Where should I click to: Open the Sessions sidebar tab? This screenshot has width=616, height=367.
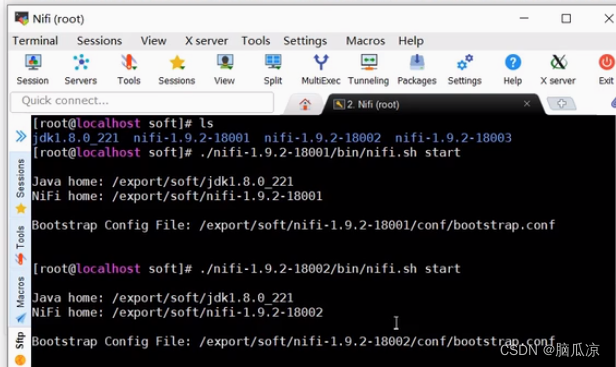[x=20, y=185]
